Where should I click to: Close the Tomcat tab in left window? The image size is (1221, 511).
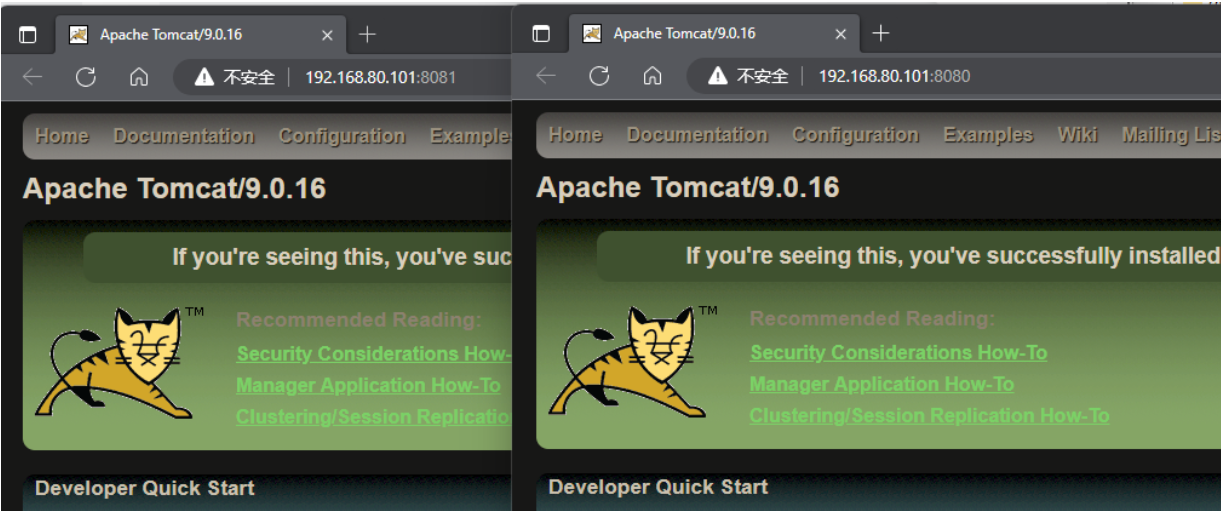click(327, 35)
